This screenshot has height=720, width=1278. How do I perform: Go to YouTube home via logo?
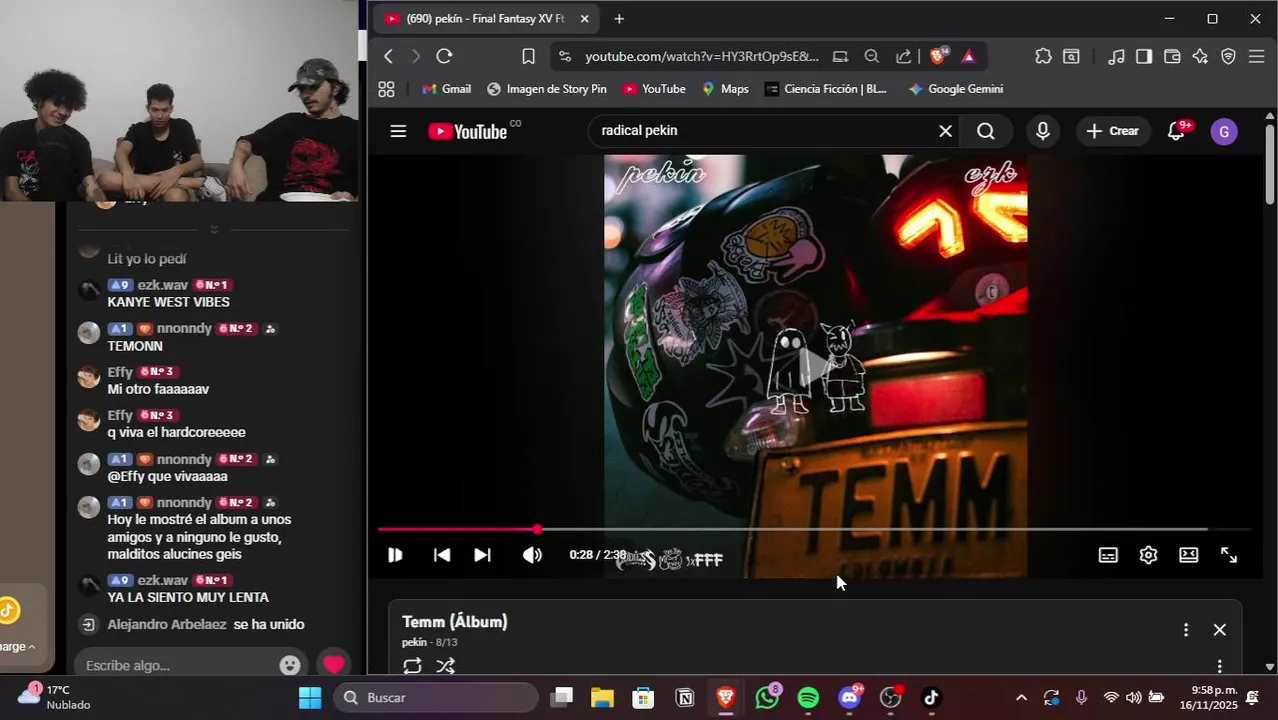468,131
